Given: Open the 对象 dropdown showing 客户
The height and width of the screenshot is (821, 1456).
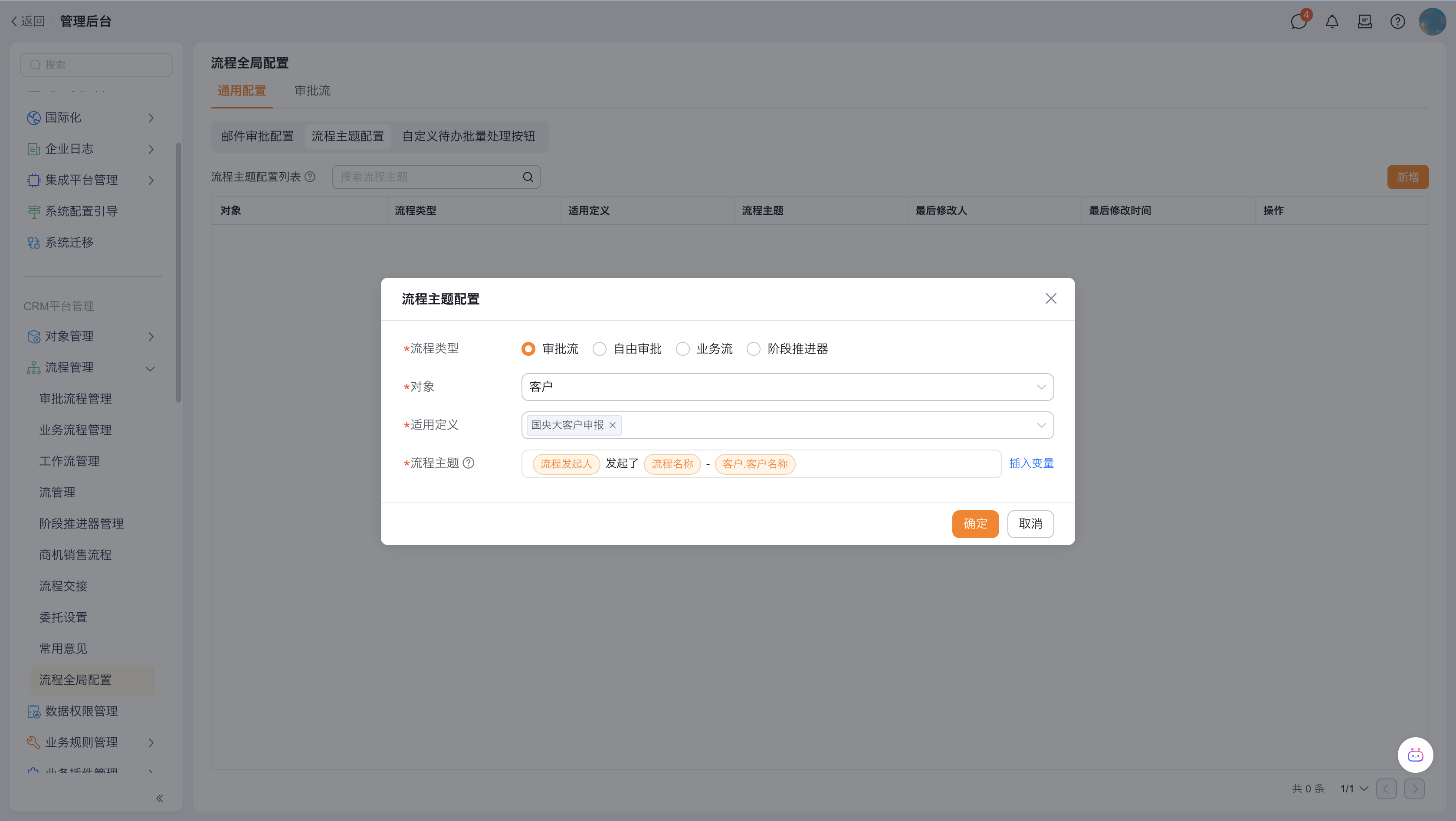Looking at the screenshot, I should pyautogui.click(x=787, y=387).
